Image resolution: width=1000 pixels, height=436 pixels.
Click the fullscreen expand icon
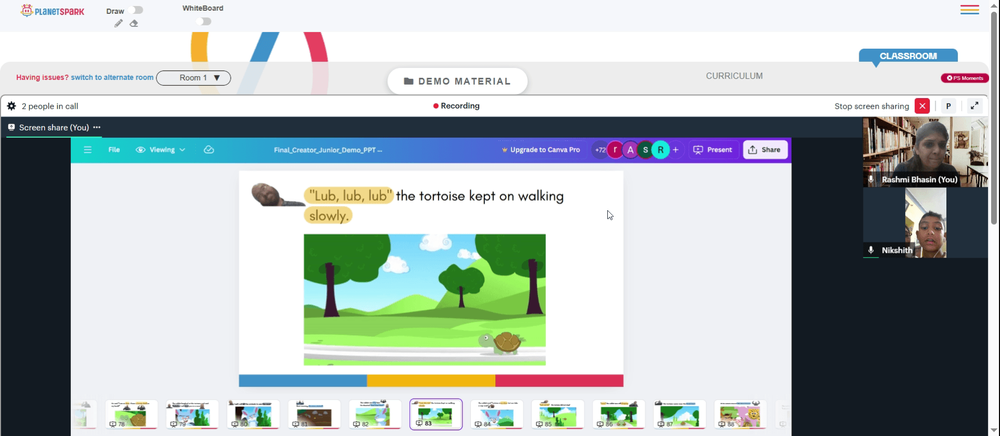point(974,106)
